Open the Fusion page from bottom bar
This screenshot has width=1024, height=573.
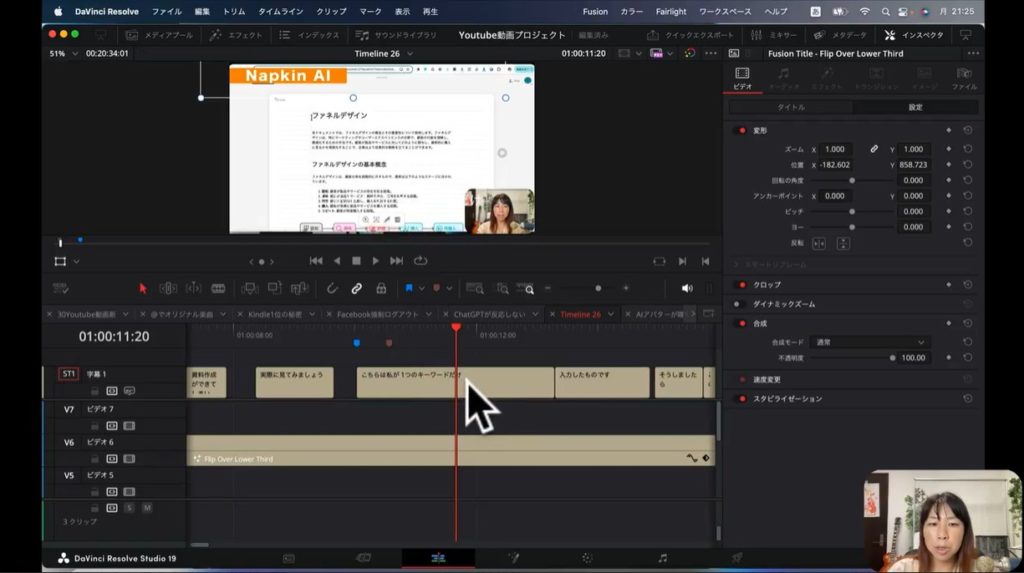(513, 558)
